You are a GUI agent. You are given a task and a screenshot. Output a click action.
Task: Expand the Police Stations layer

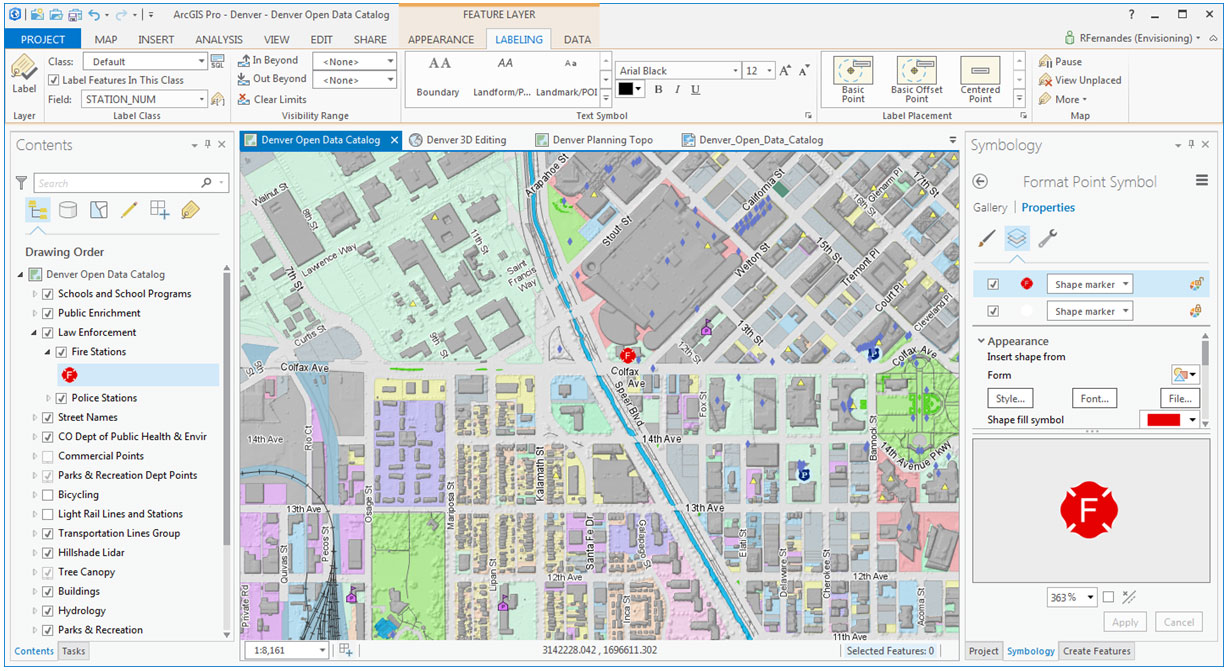(x=48, y=398)
